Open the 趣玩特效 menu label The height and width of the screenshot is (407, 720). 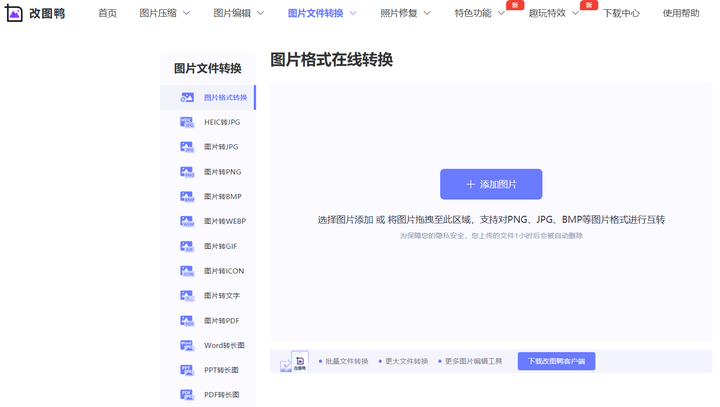coord(547,13)
